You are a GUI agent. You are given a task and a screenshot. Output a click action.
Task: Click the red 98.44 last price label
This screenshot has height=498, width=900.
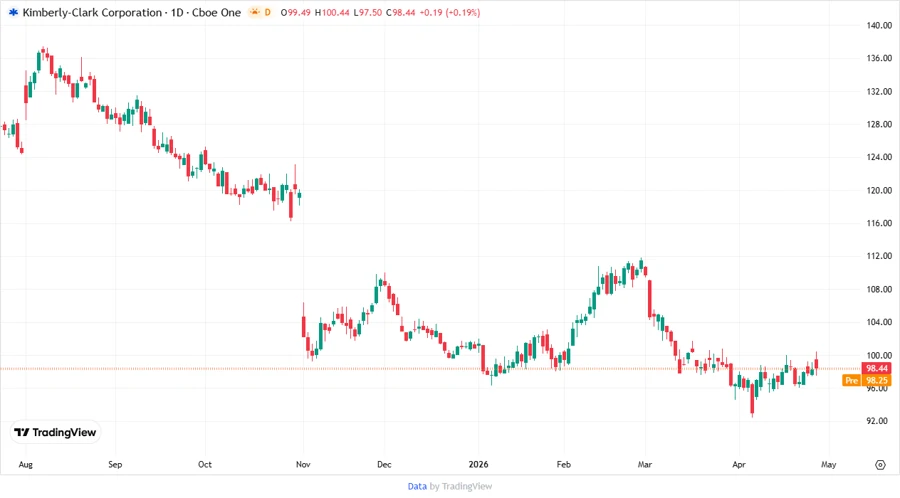coord(876,368)
